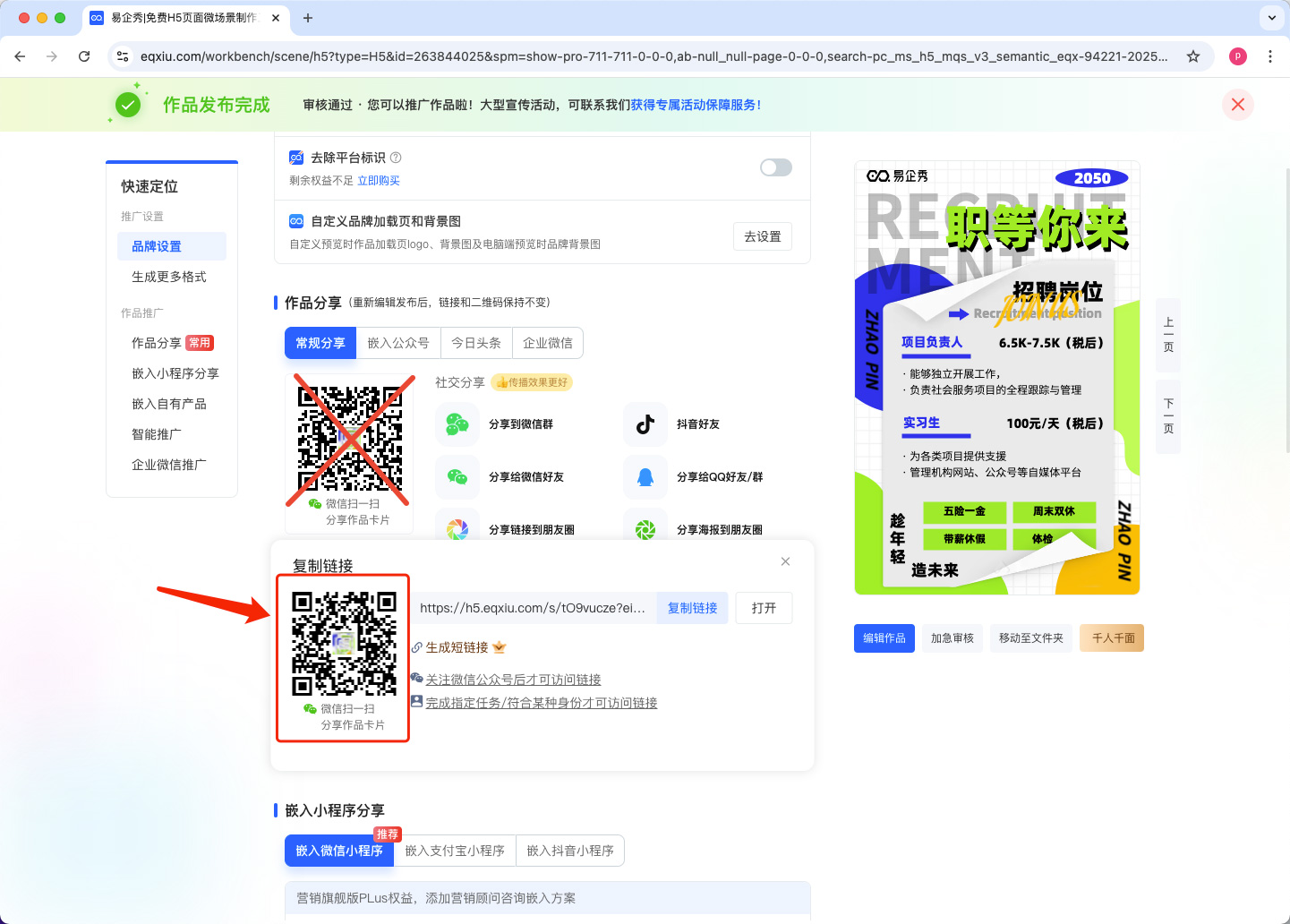Click the share poster to Moments icon

pos(645,529)
